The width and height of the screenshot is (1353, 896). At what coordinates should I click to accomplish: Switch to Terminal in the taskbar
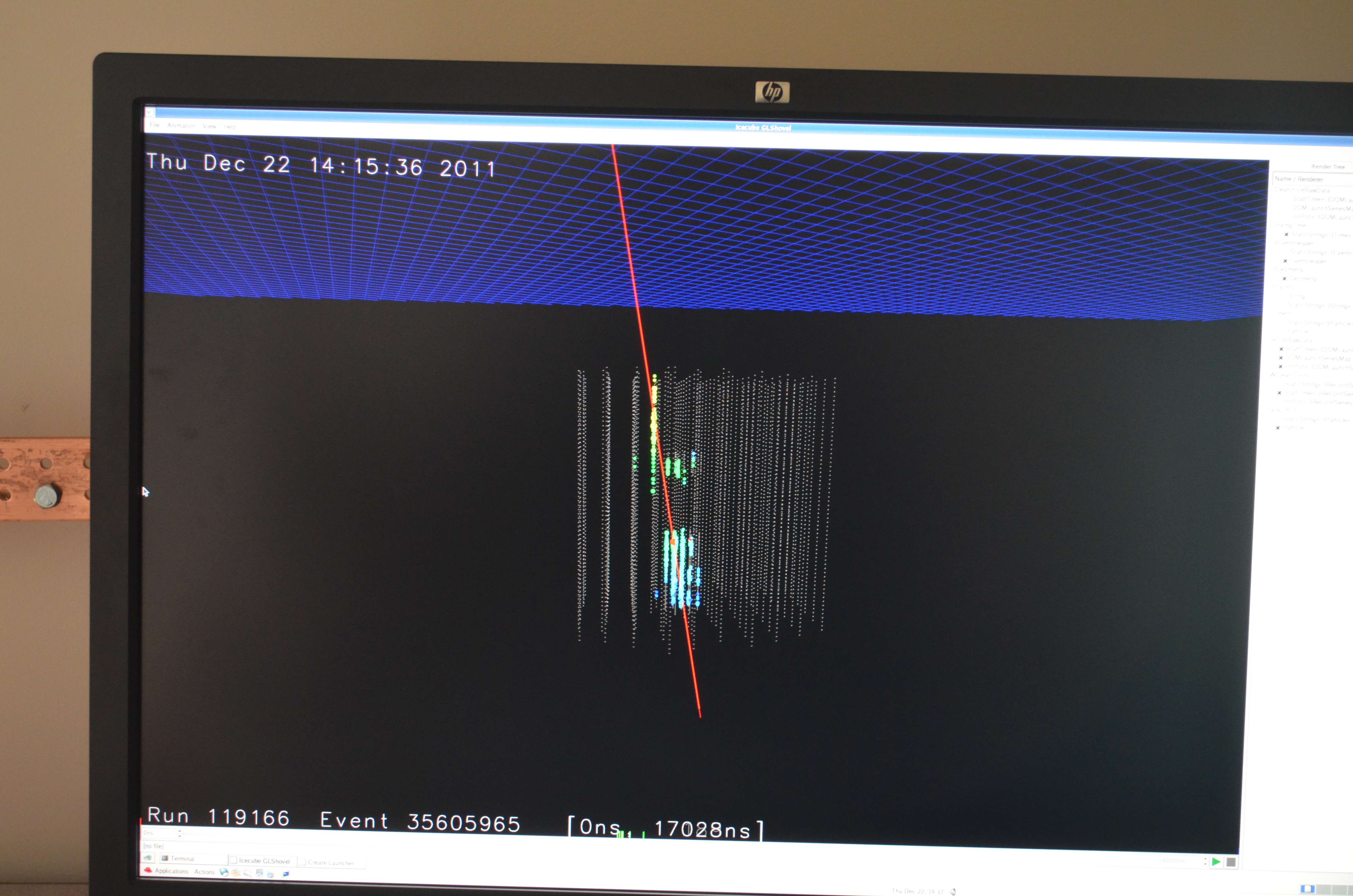point(183,859)
